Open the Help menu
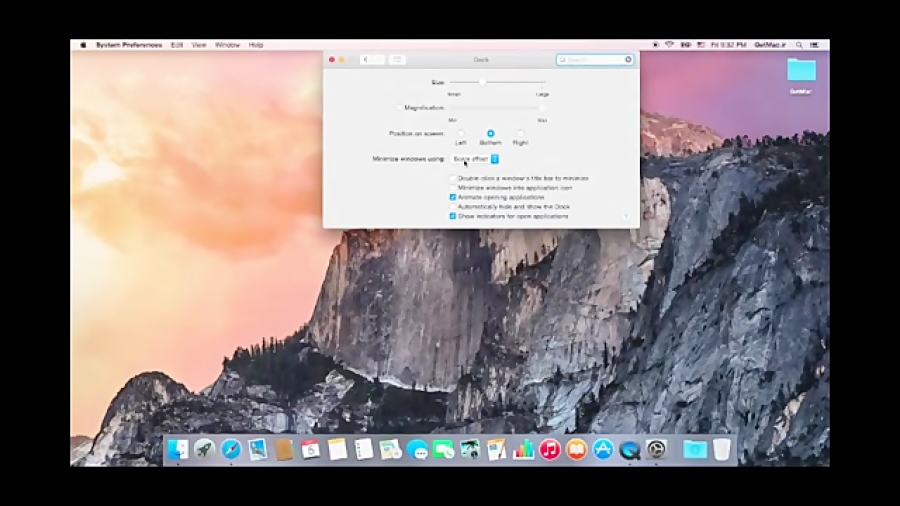 256,45
